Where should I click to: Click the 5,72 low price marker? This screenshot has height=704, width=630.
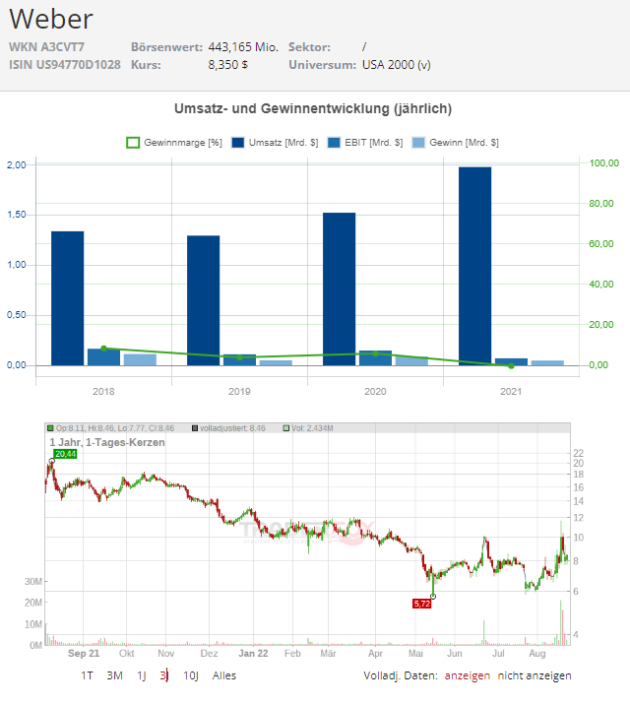[422, 604]
